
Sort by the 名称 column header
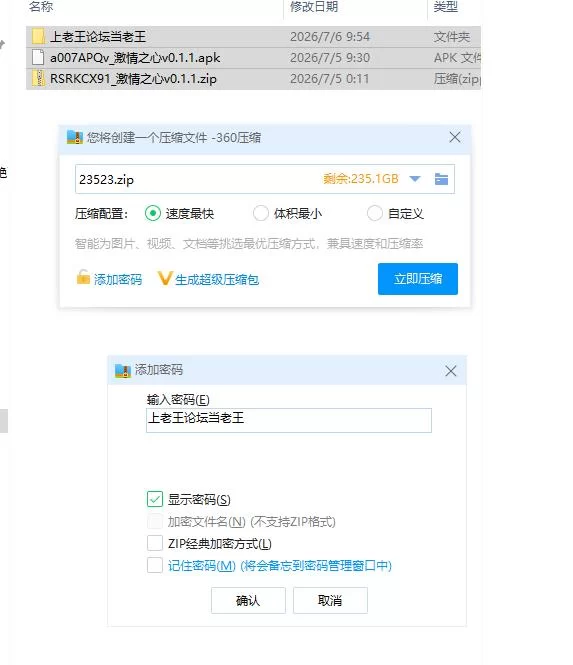(41, 6)
